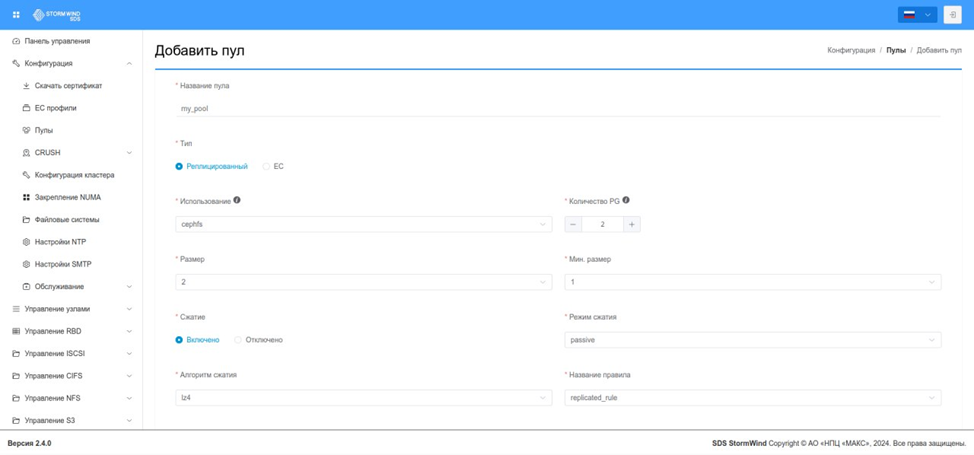Click the Управление узлами list icon
Viewport: 974px width, 455px height.
[16, 309]
